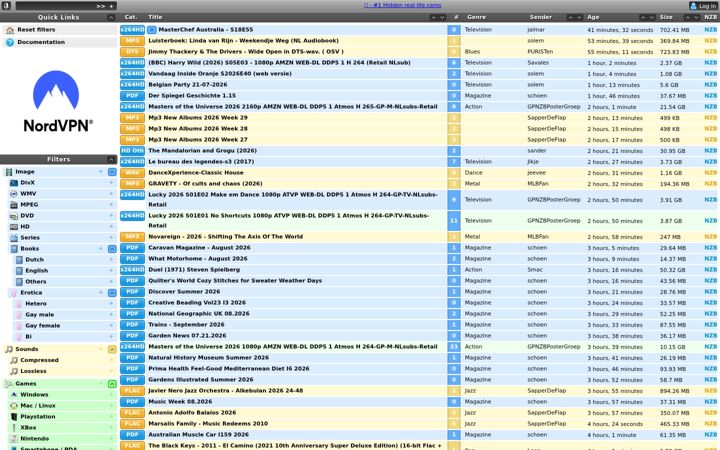Image resolution: width=720 pixels, height=450 pixels.
Task: Toggle the plus for Hetero filter
Action: [x=111, y=304]
